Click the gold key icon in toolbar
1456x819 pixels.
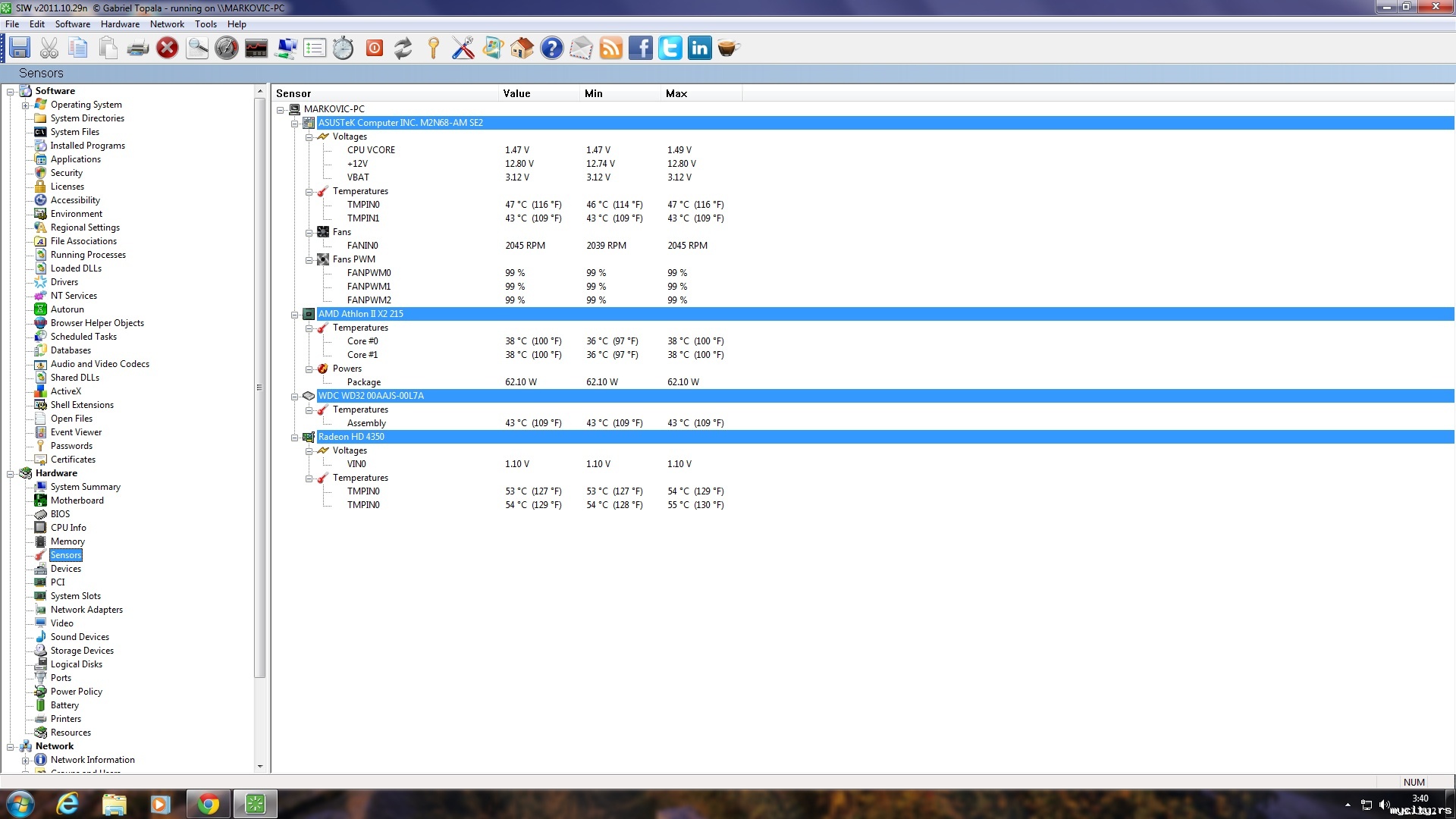(433, 49)
